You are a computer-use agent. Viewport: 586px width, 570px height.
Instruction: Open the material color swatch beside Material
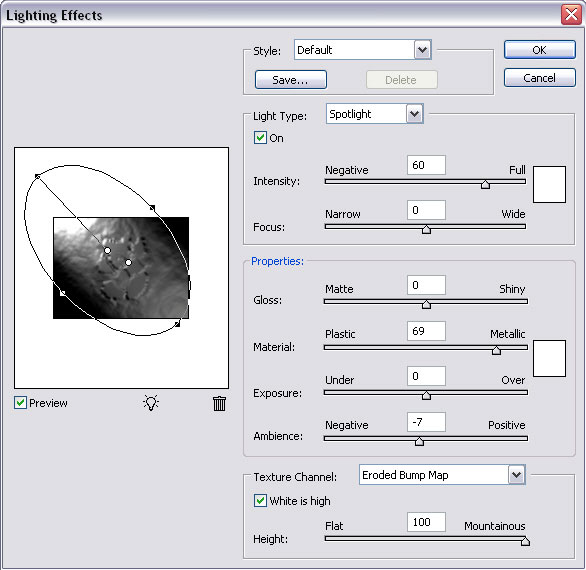[549, 358]
